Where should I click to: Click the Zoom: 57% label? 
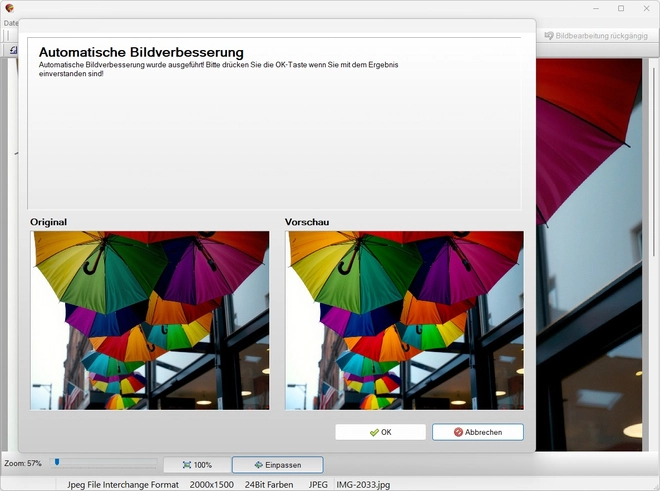coord(23,463)
